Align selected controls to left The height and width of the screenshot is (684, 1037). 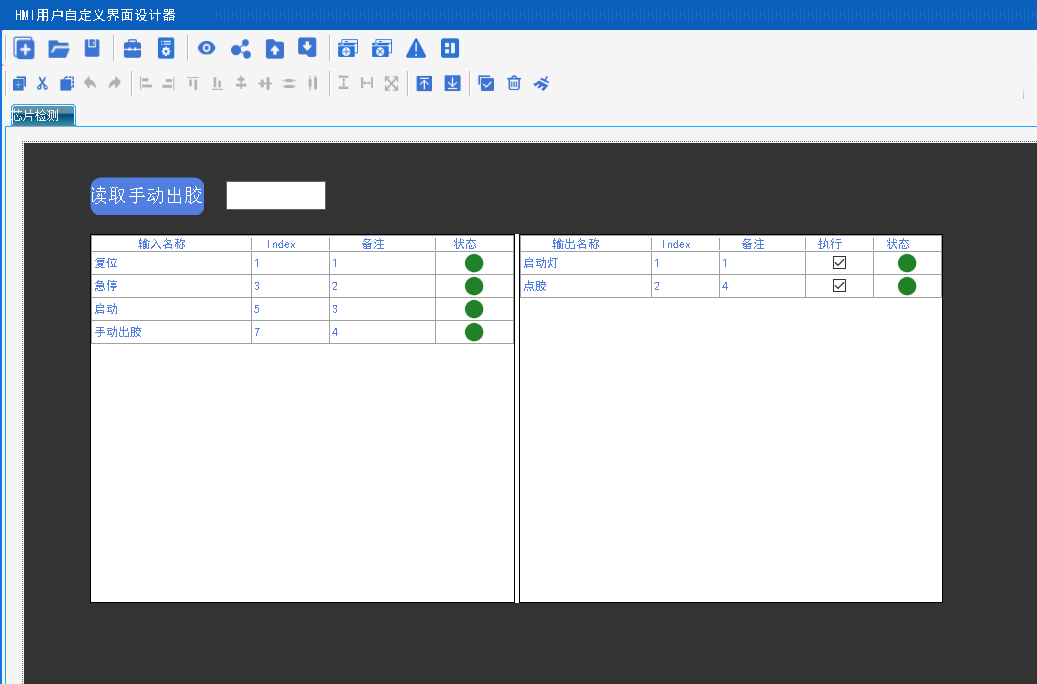coord(146,83)
